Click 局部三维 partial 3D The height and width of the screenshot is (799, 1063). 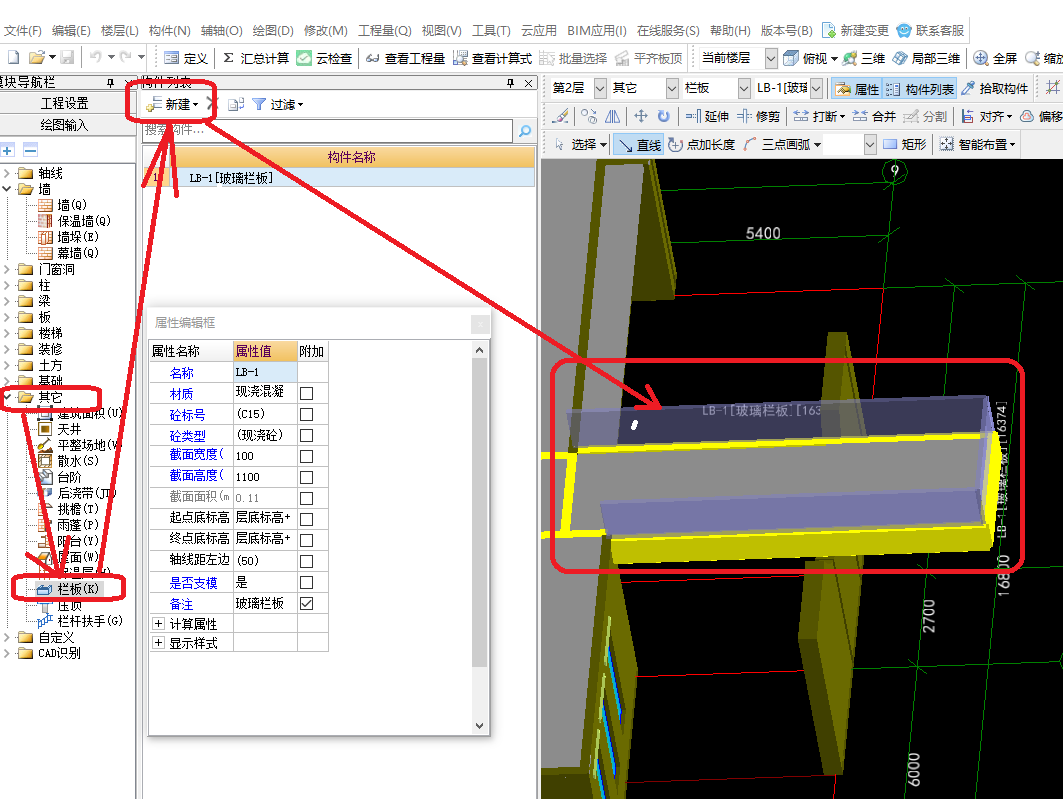926,58
